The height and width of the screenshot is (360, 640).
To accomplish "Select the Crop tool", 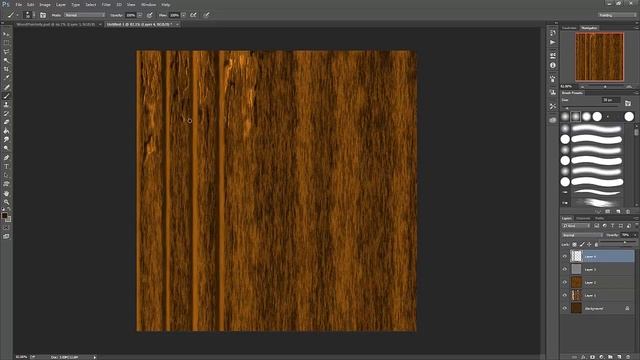I will 6,69.
